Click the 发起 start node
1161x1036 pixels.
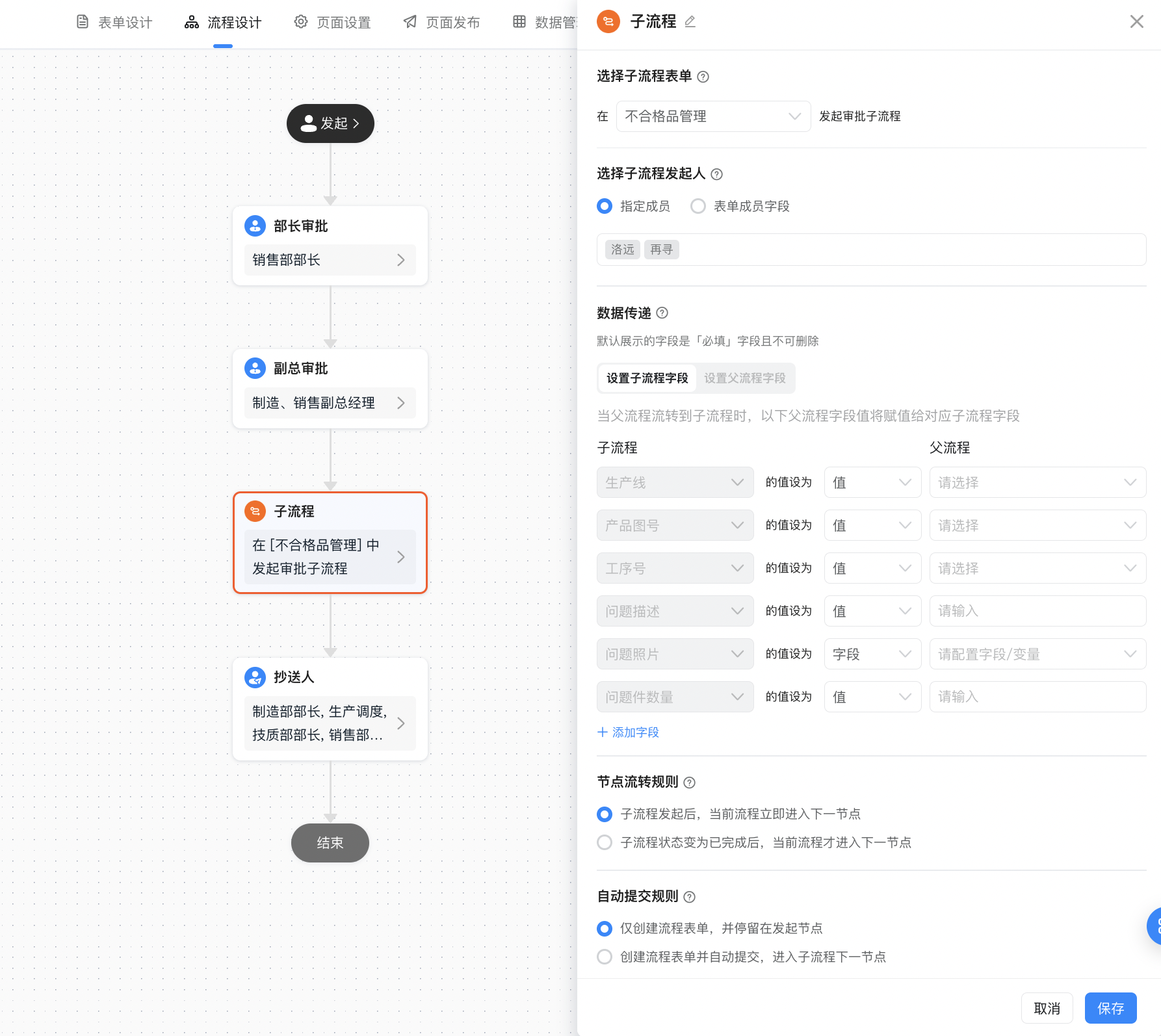pos(330,123)
